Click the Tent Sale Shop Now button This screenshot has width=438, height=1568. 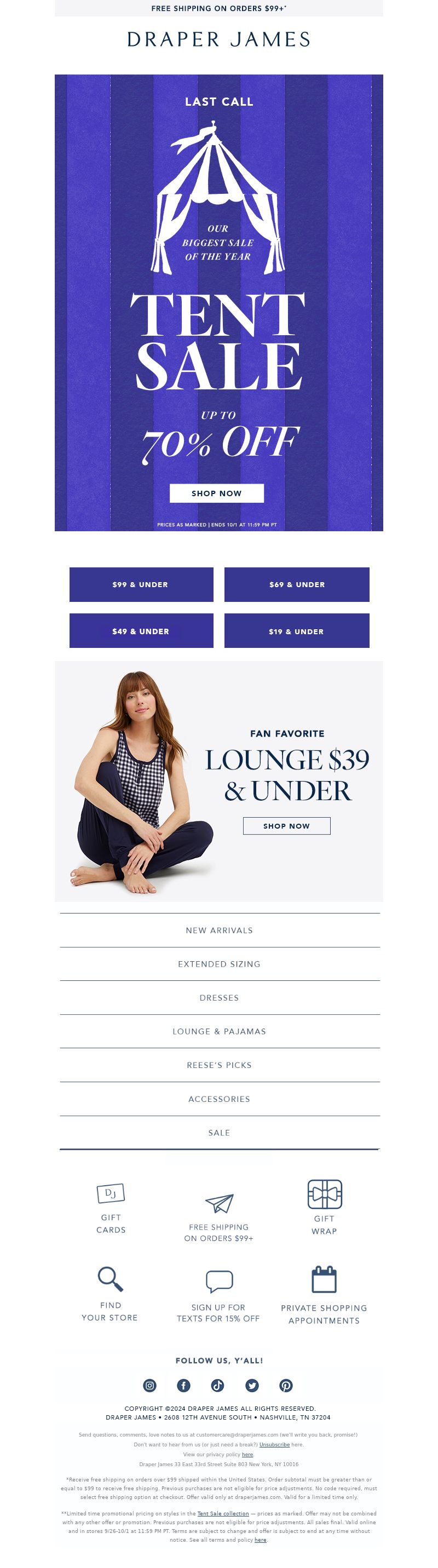pos(217,493)
